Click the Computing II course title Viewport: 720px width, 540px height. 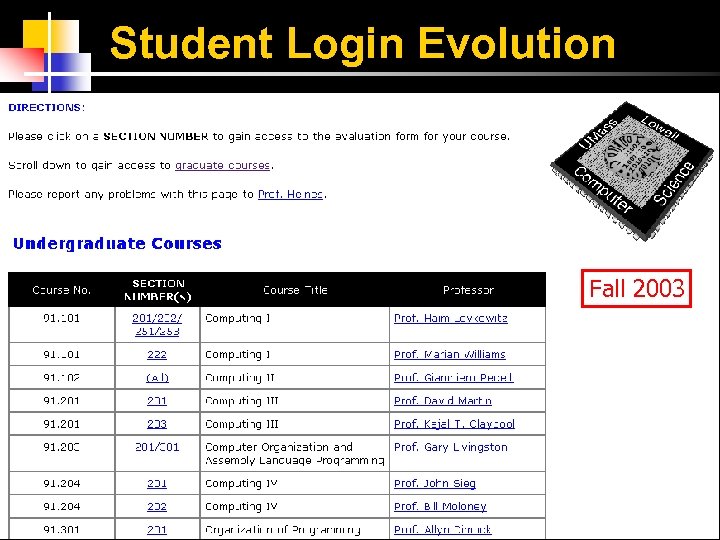(240, 378)
